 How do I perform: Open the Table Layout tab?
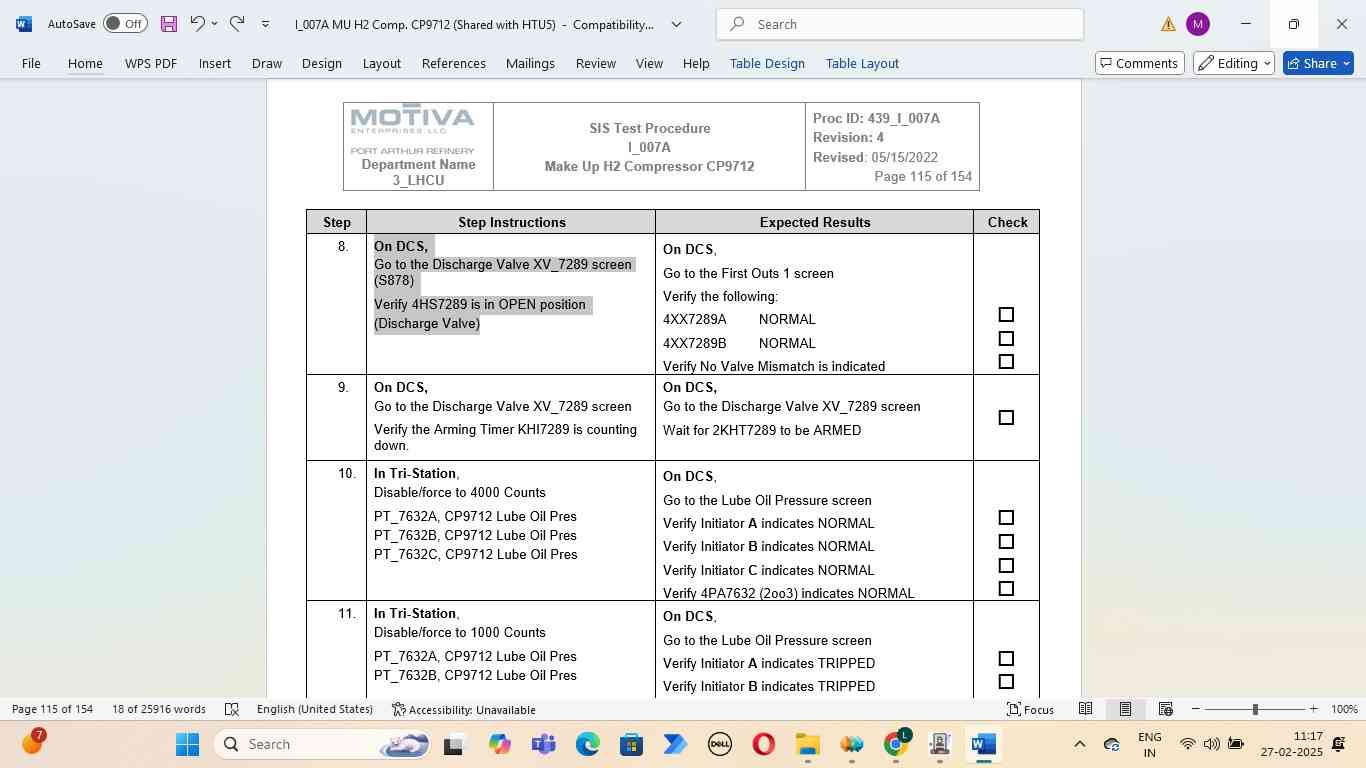click(862, 63)
